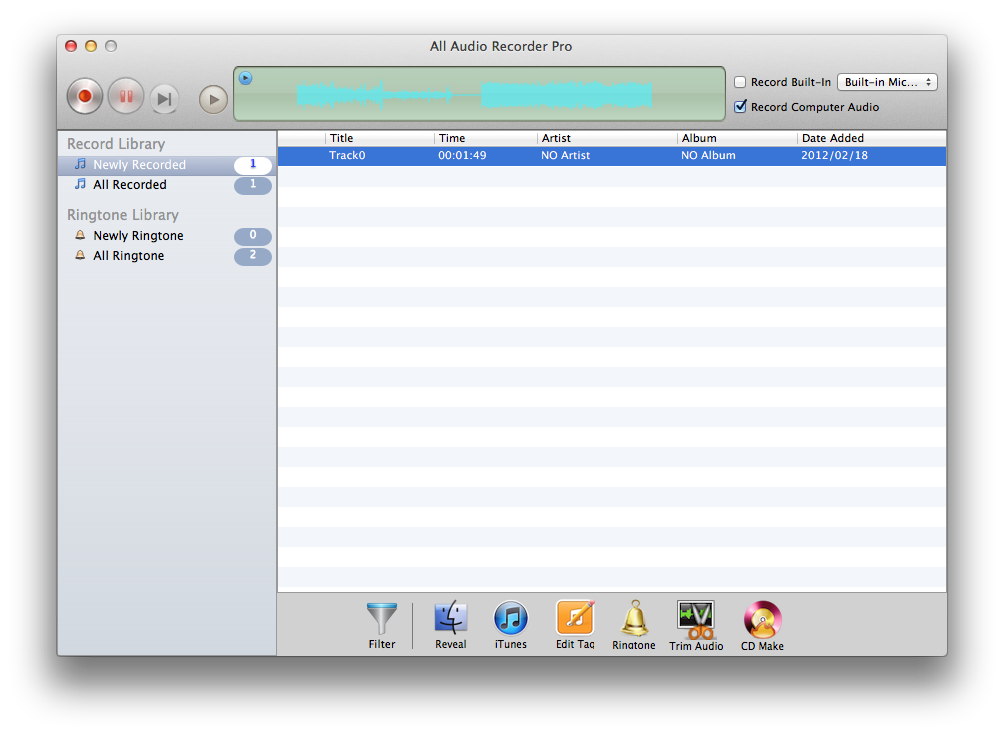1004x735 pixels.
Task: Reveal the file in Finder with Reveal icon
Action: [451, 626]
